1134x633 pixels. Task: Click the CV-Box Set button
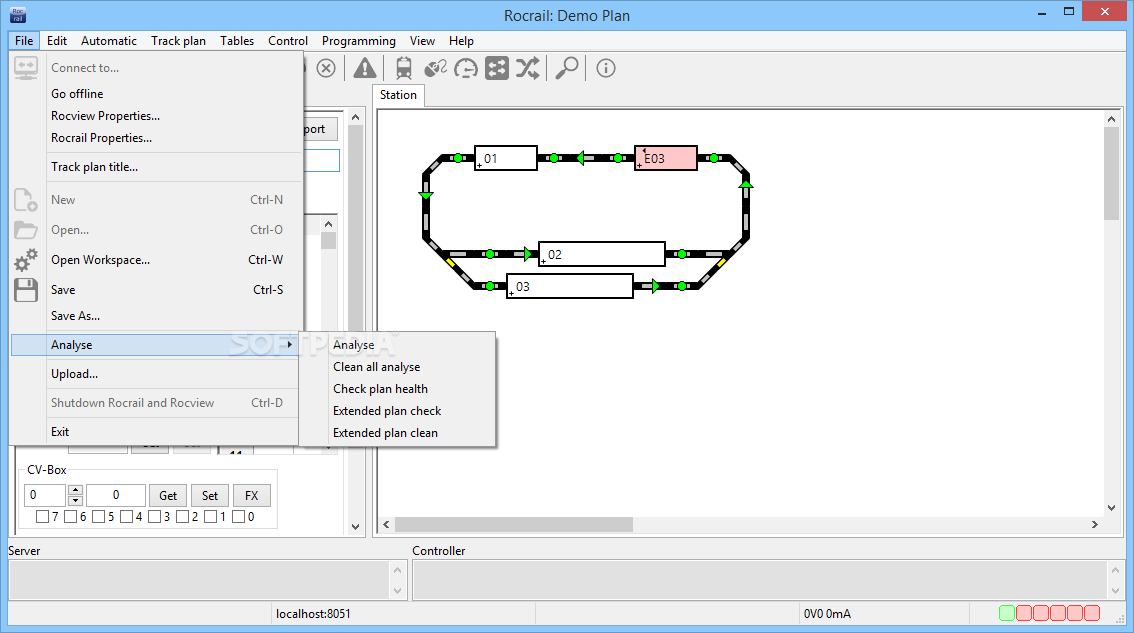[210, 496]
